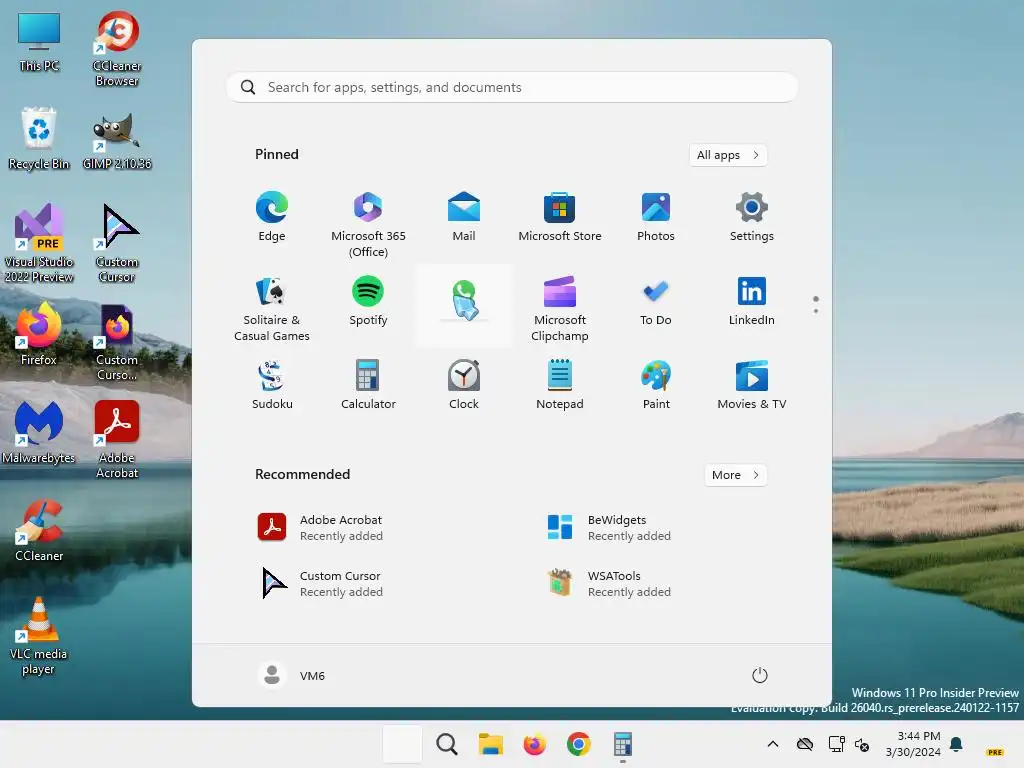Click muted volume tray icon

(x=861, y=744)
